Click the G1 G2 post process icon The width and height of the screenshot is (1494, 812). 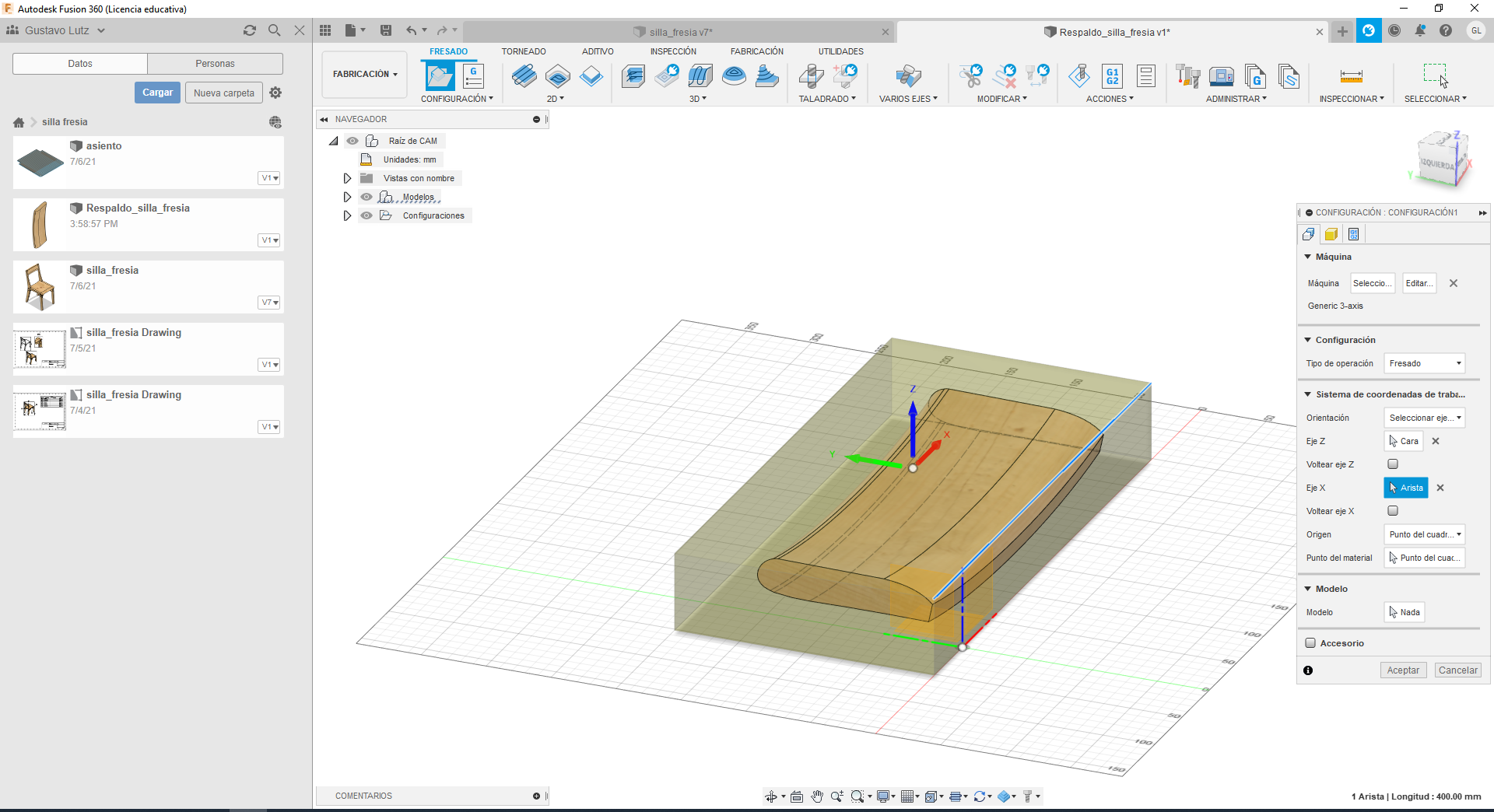coord(1113,76)
